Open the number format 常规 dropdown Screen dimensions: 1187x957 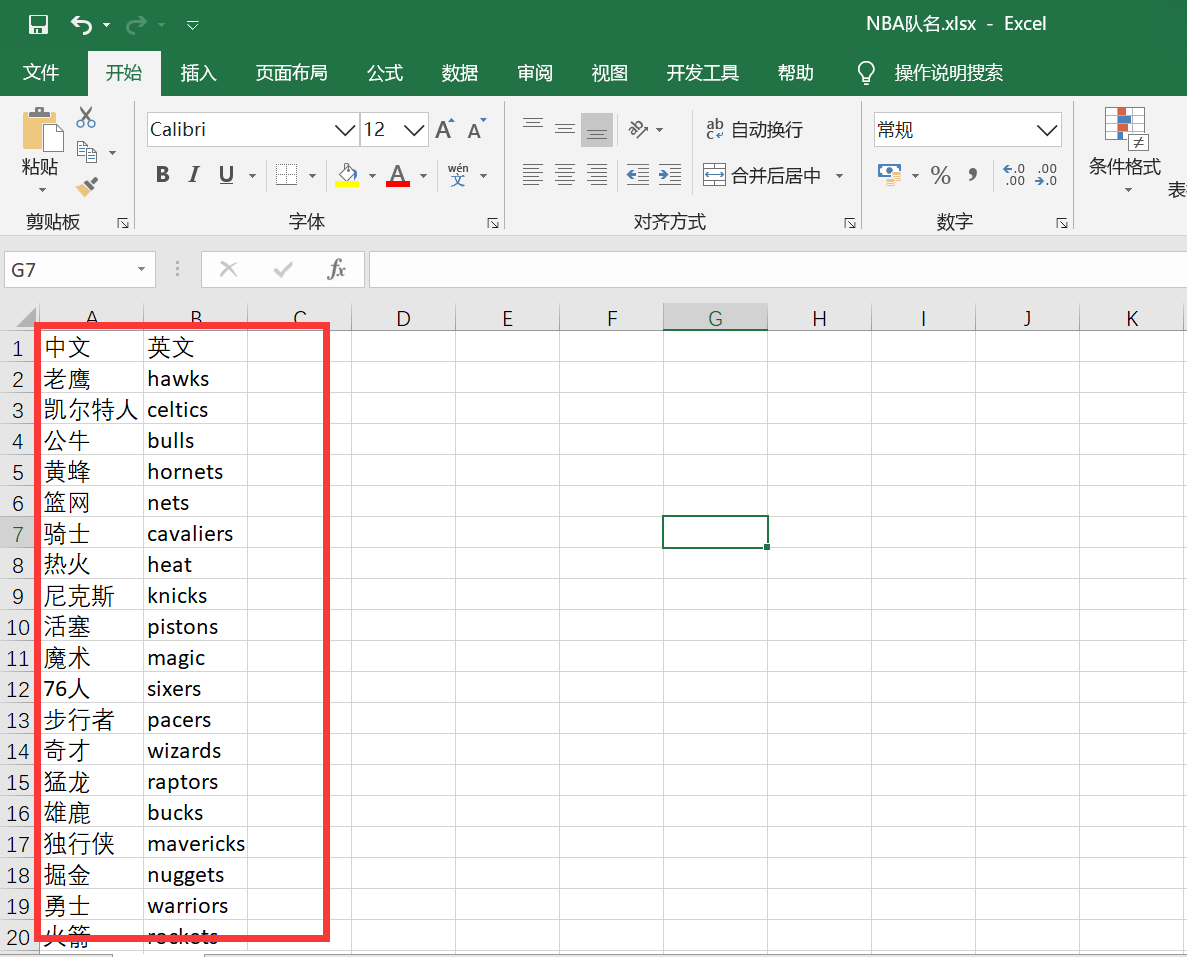[x=1047, y=130]
